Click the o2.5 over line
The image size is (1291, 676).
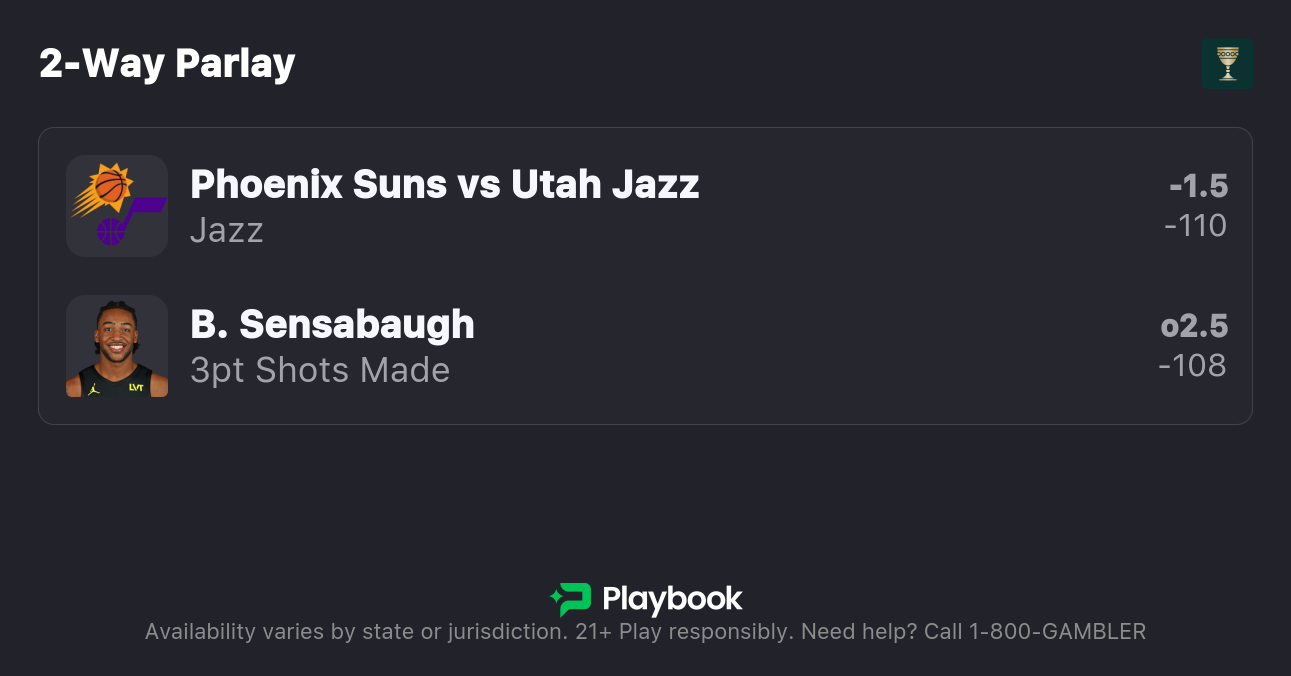[1194, 326]
